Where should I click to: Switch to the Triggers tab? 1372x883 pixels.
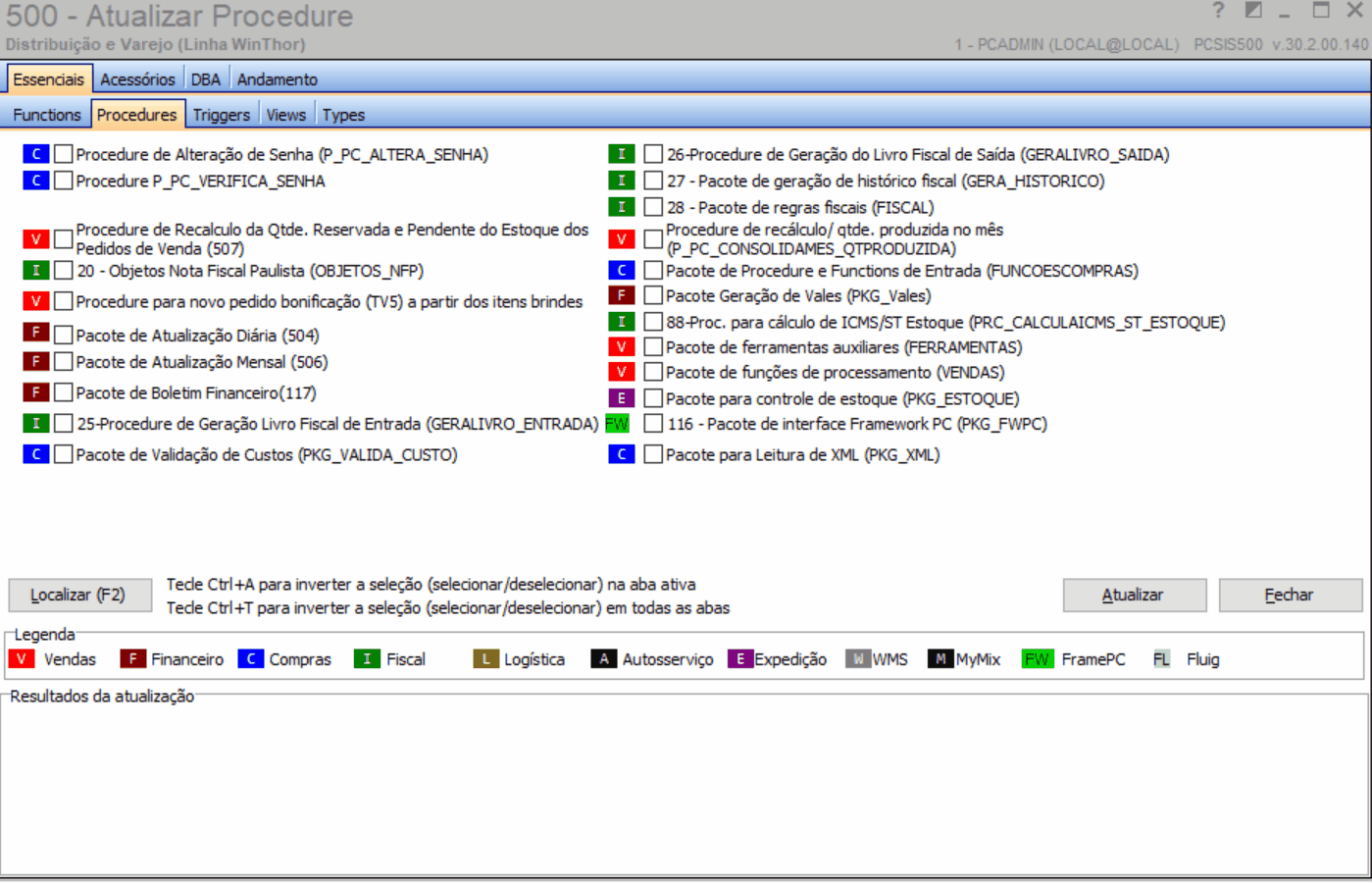[221, 114]
